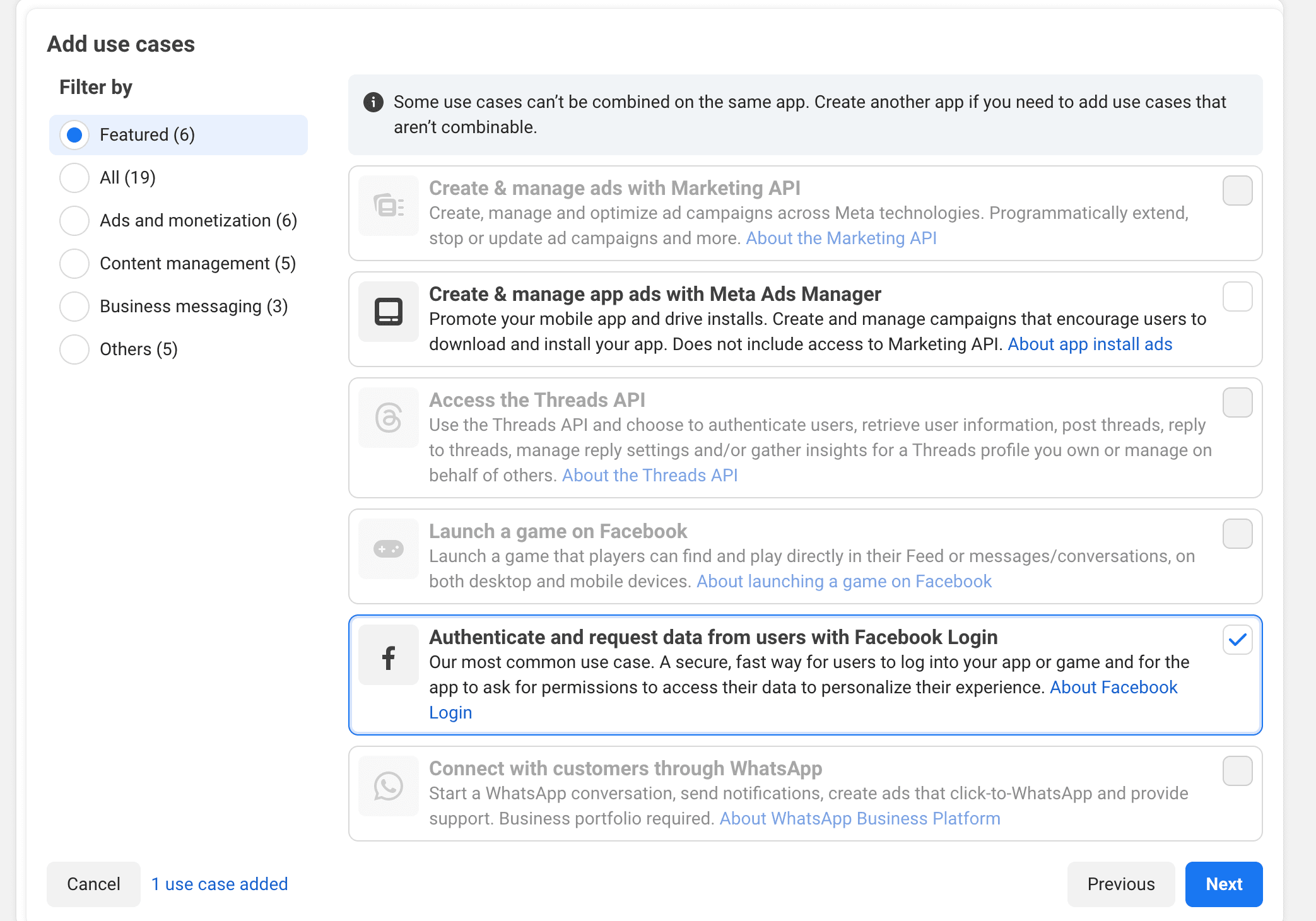Click the WhatsApp logo icon
Screen dimensions: 1316x921
tap(388, 786)
